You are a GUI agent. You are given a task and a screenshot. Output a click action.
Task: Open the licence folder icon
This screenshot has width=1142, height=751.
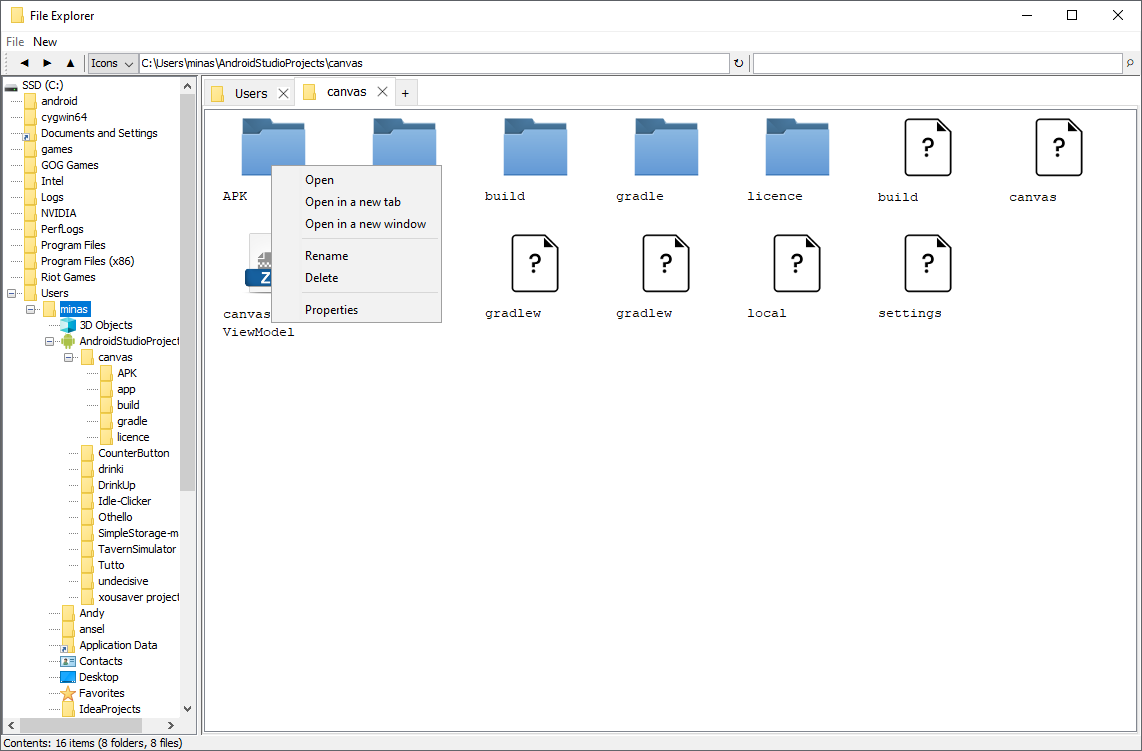[x=796, y=147]
